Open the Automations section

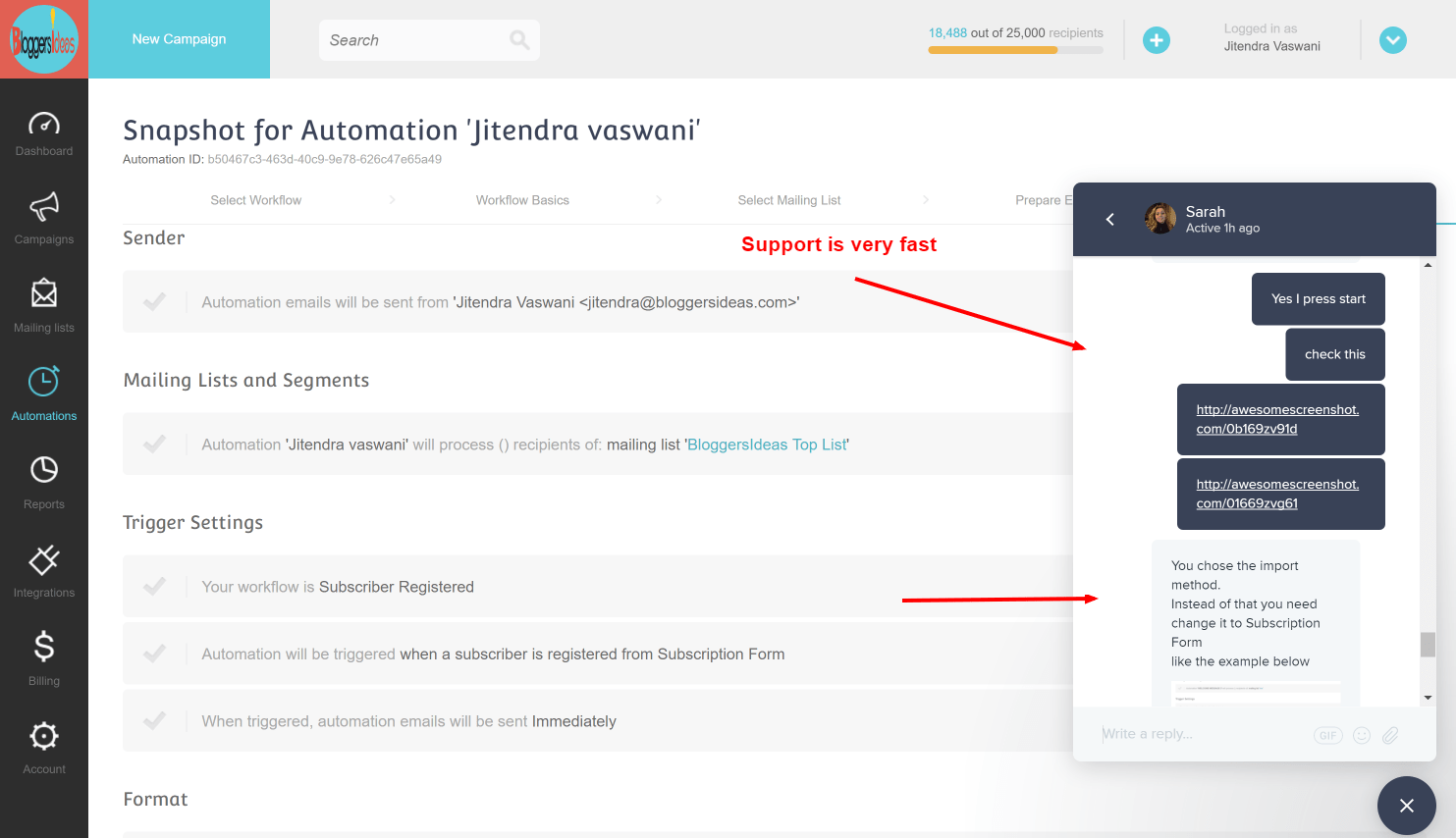[x=44, y=394]
